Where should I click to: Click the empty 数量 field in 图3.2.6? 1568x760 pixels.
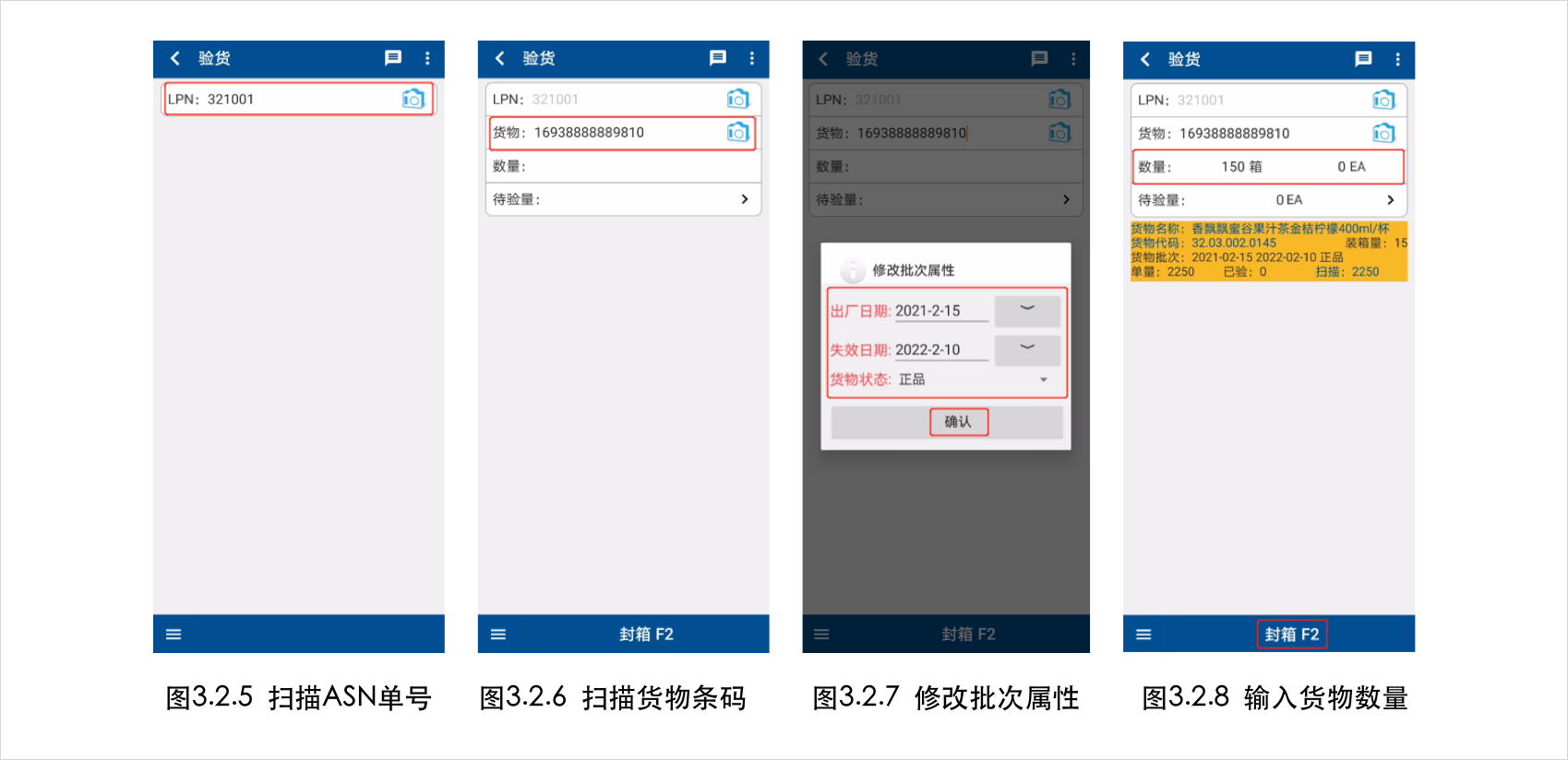pos(623,166)
